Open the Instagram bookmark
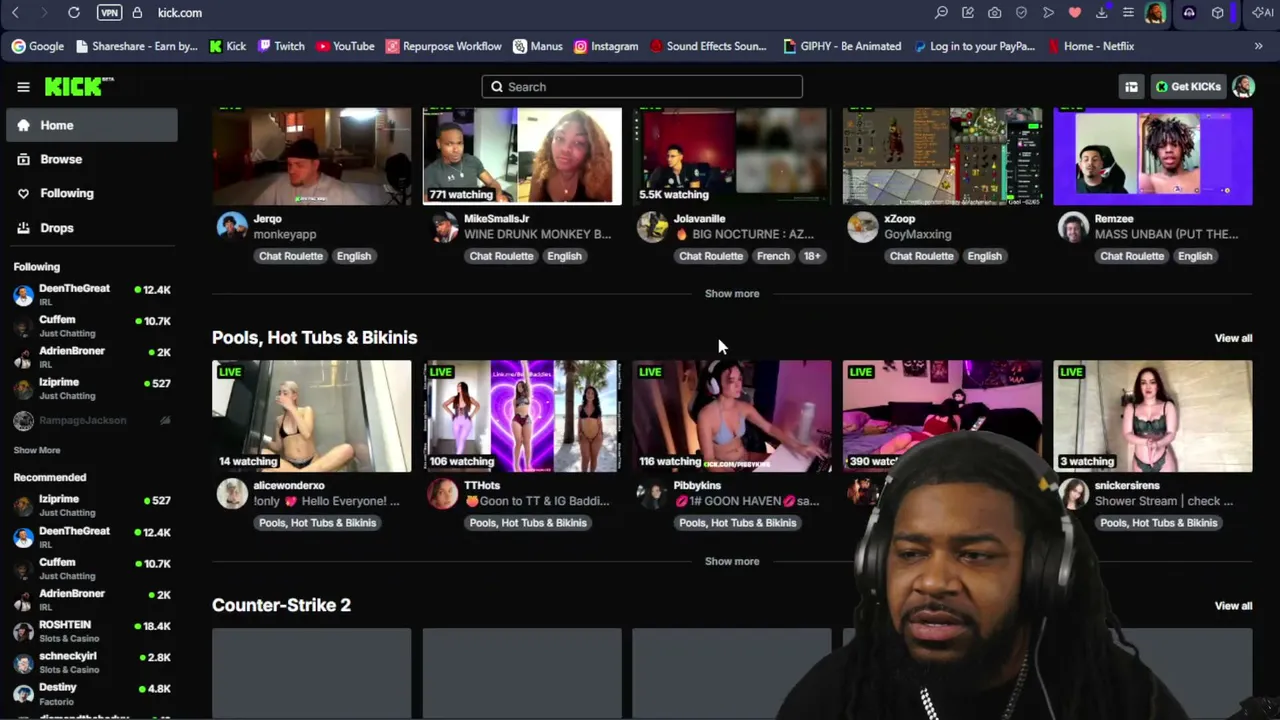Viewport: 1280px width, 720px height. (x=606, y=46)
